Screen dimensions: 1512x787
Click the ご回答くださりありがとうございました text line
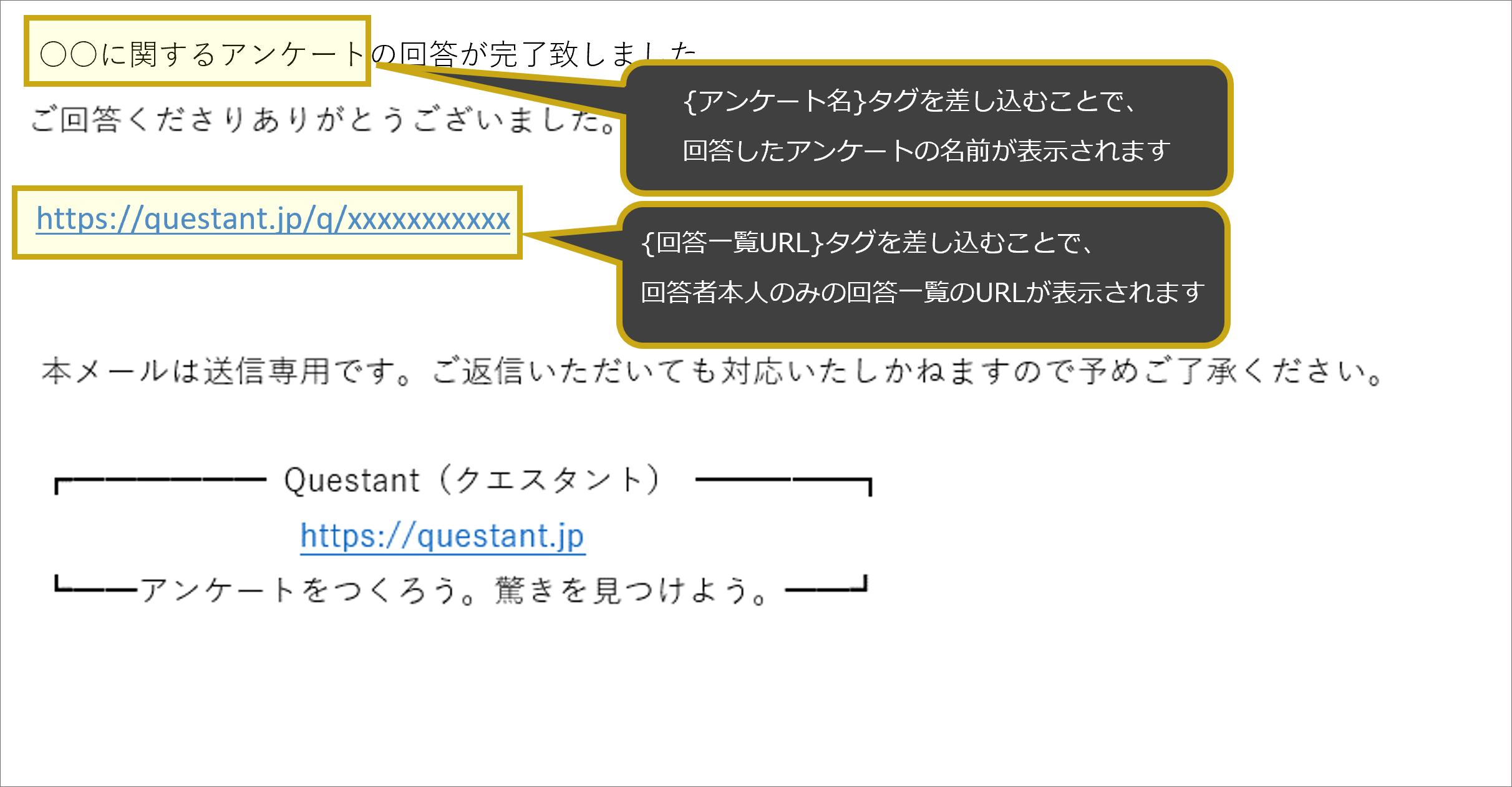click(x=323, y=119)
